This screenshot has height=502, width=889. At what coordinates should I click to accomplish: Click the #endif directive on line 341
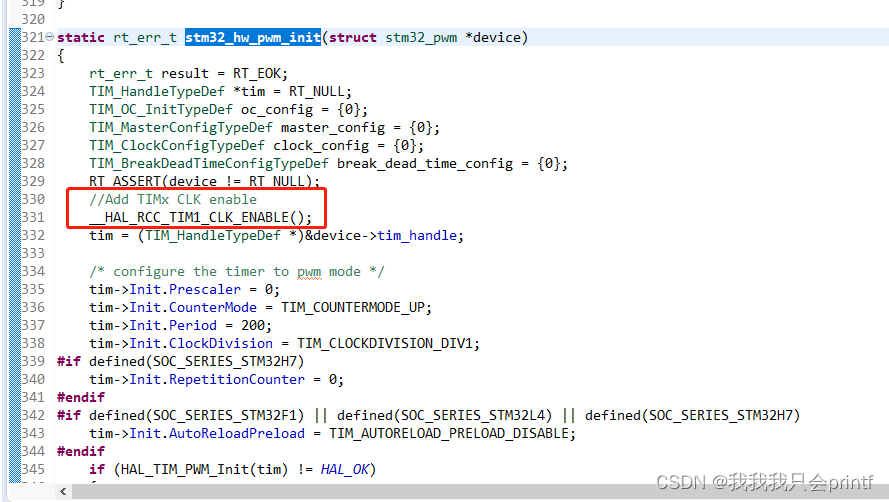pos(81,398)
